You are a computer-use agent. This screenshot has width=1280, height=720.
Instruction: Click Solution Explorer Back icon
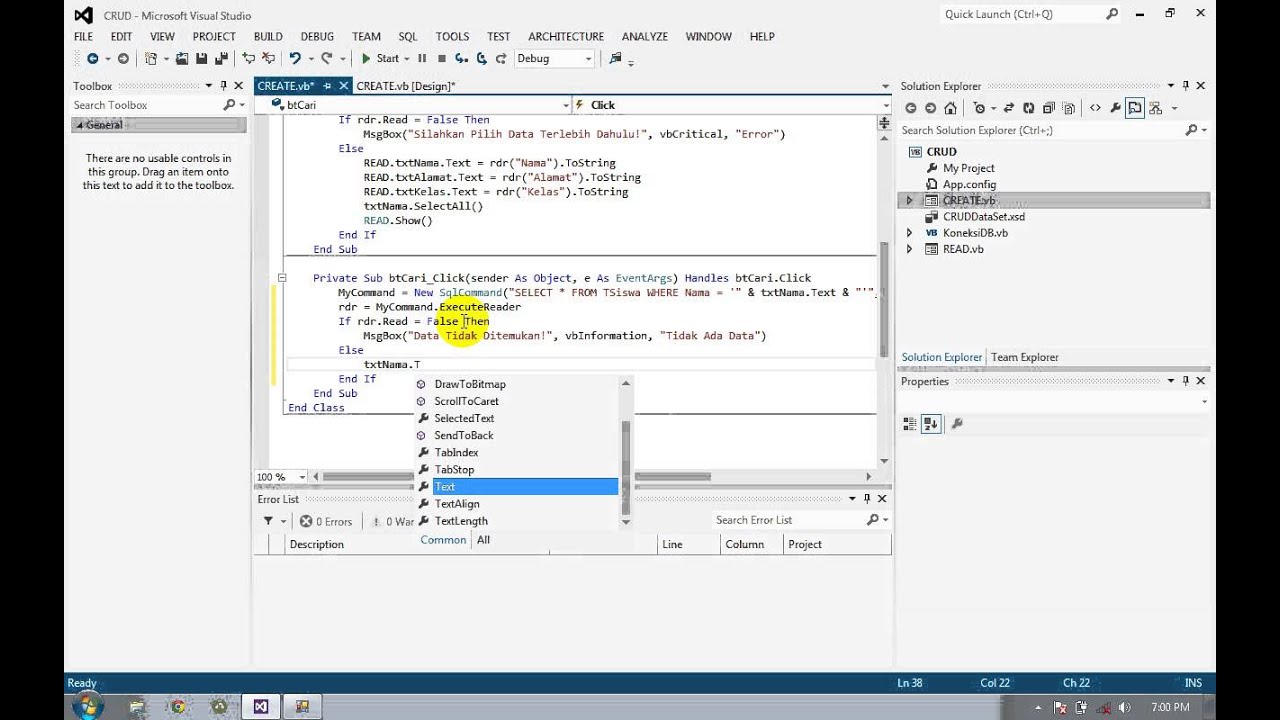[x=910, y=108]
